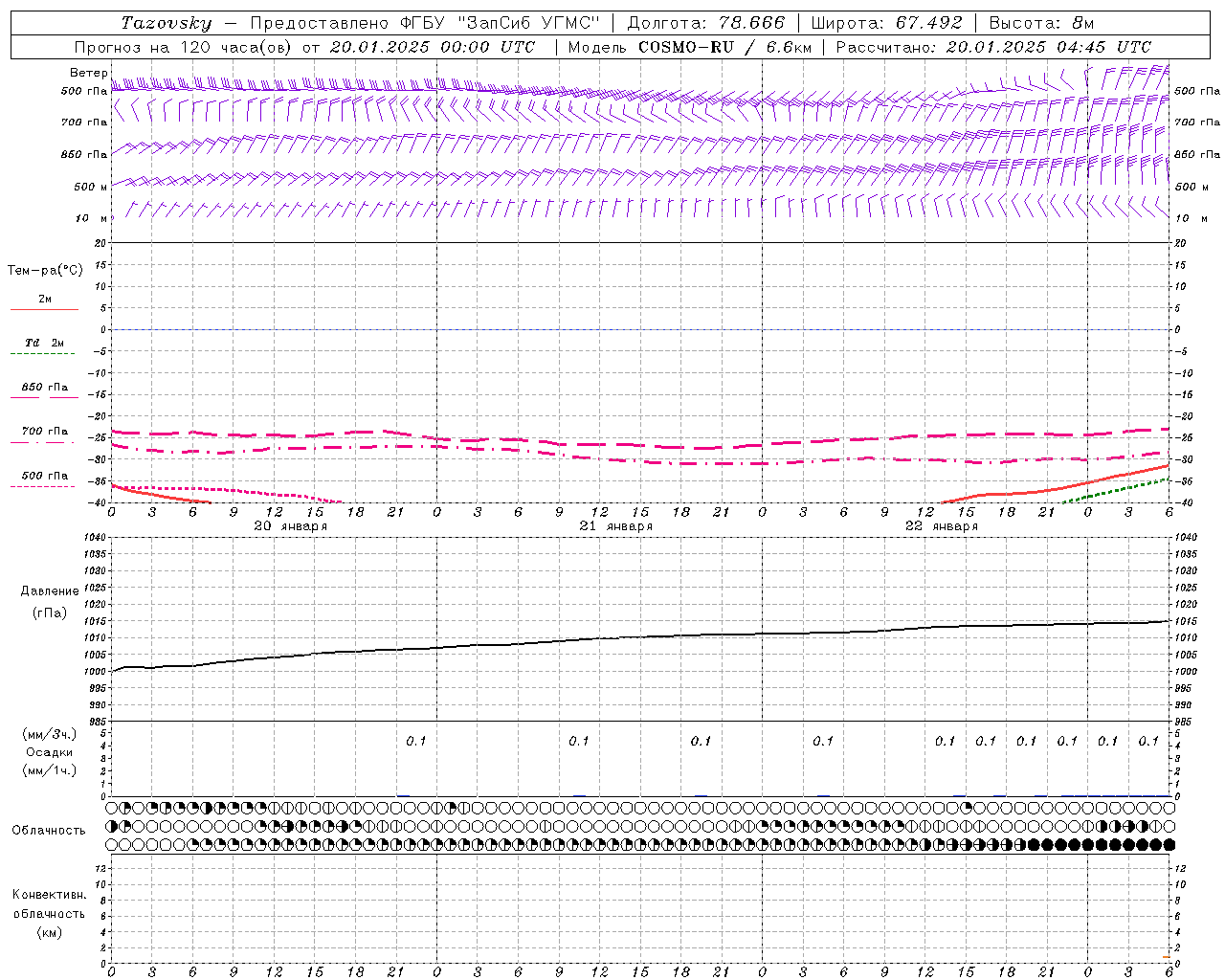Click the orange marker in the convective cloud chart
Viewport: 1225px width, 980px height.
(1167, 957)
